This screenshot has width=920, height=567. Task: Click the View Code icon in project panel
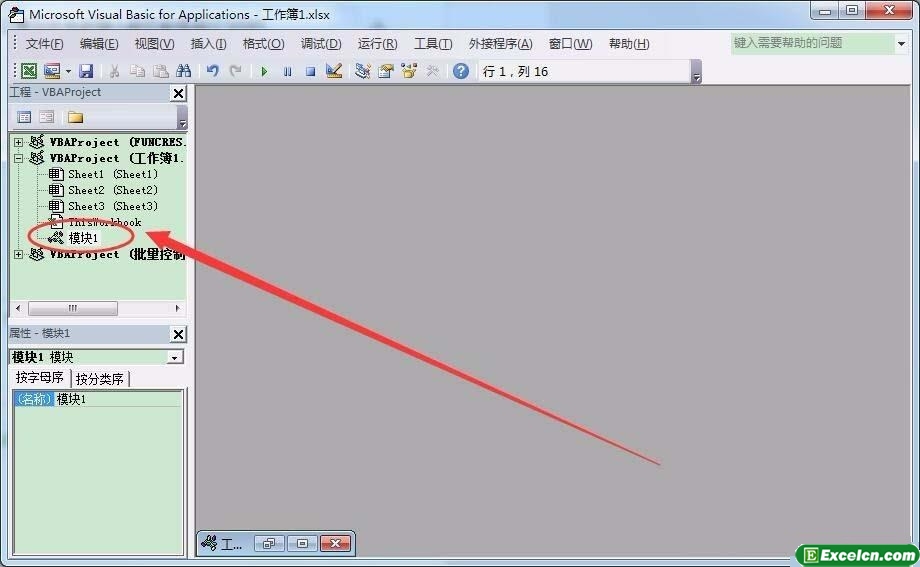click(x=24, y=117)
